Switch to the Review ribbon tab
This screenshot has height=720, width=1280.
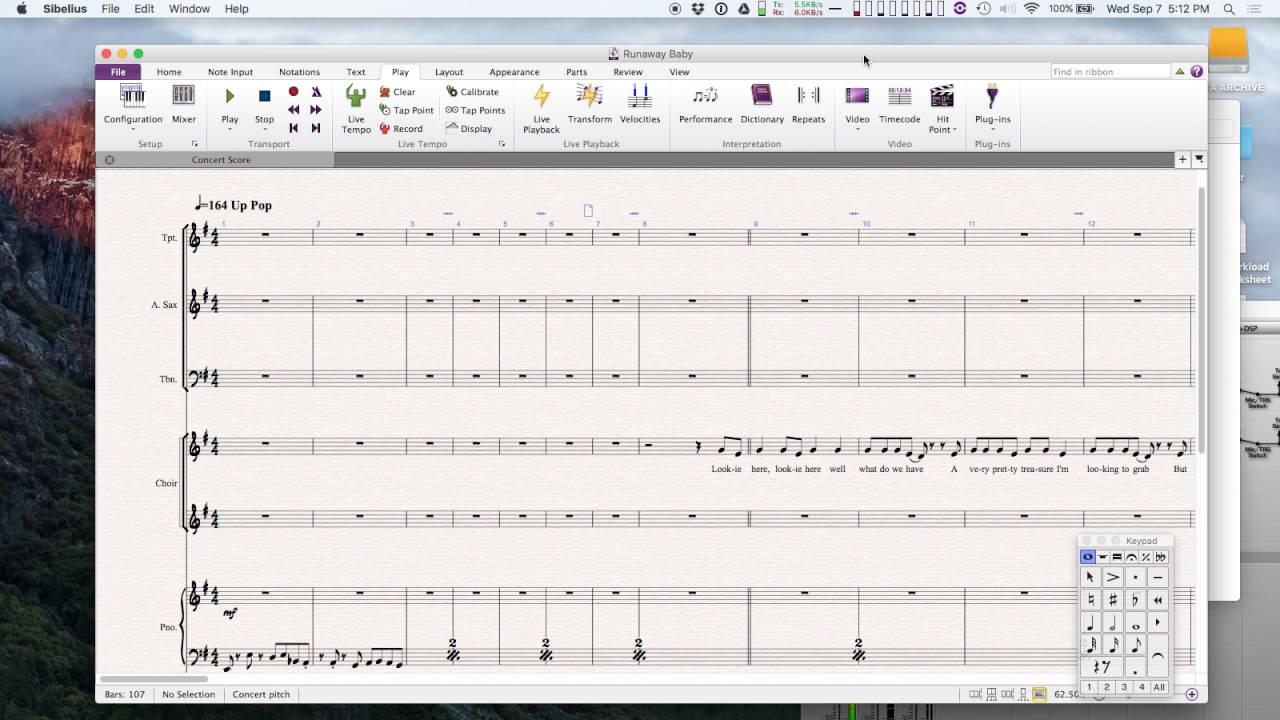628,72
